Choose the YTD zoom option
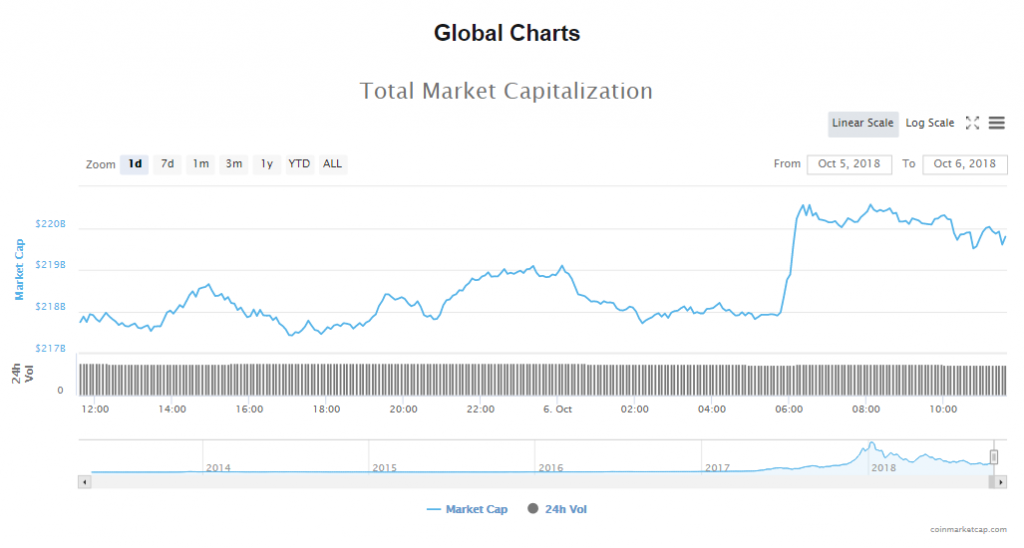Image resolution: width=1024 pixels, height=548 pixels. 299,164
